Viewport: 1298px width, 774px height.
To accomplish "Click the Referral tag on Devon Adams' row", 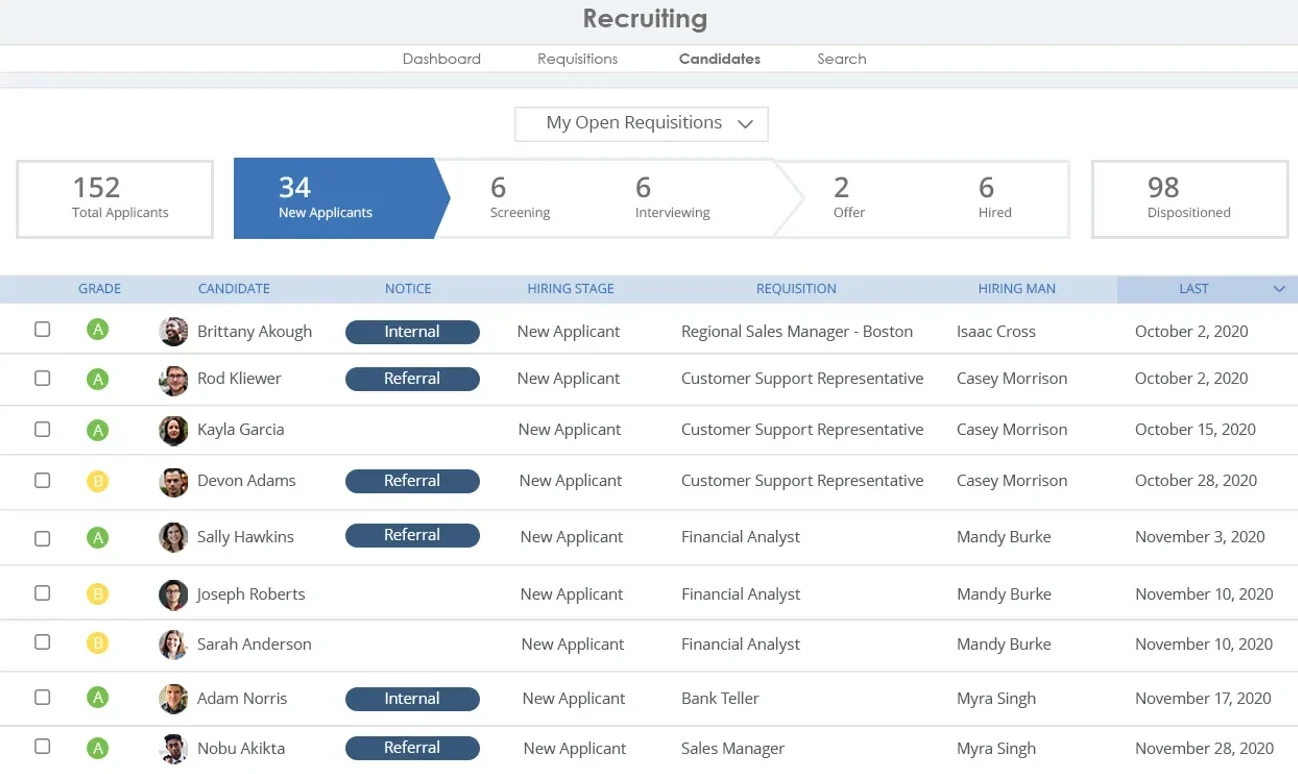I will (x=412, y=481).
